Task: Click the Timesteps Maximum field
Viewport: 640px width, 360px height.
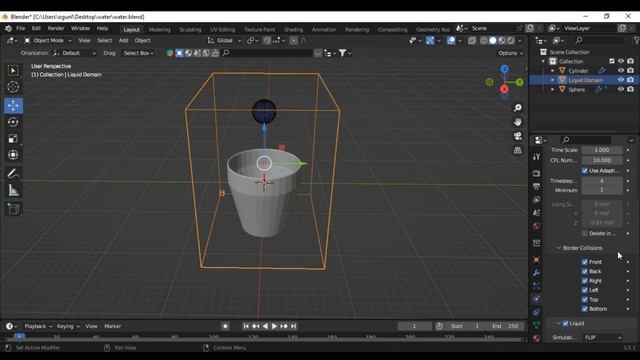Action: click(602, 180)
